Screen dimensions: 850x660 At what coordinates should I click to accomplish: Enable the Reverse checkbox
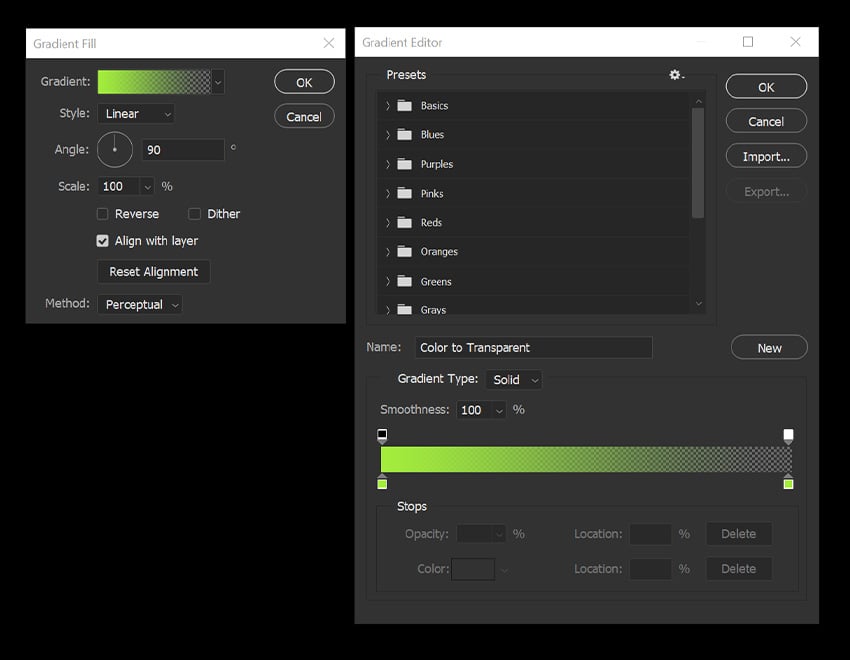[102, 213]
